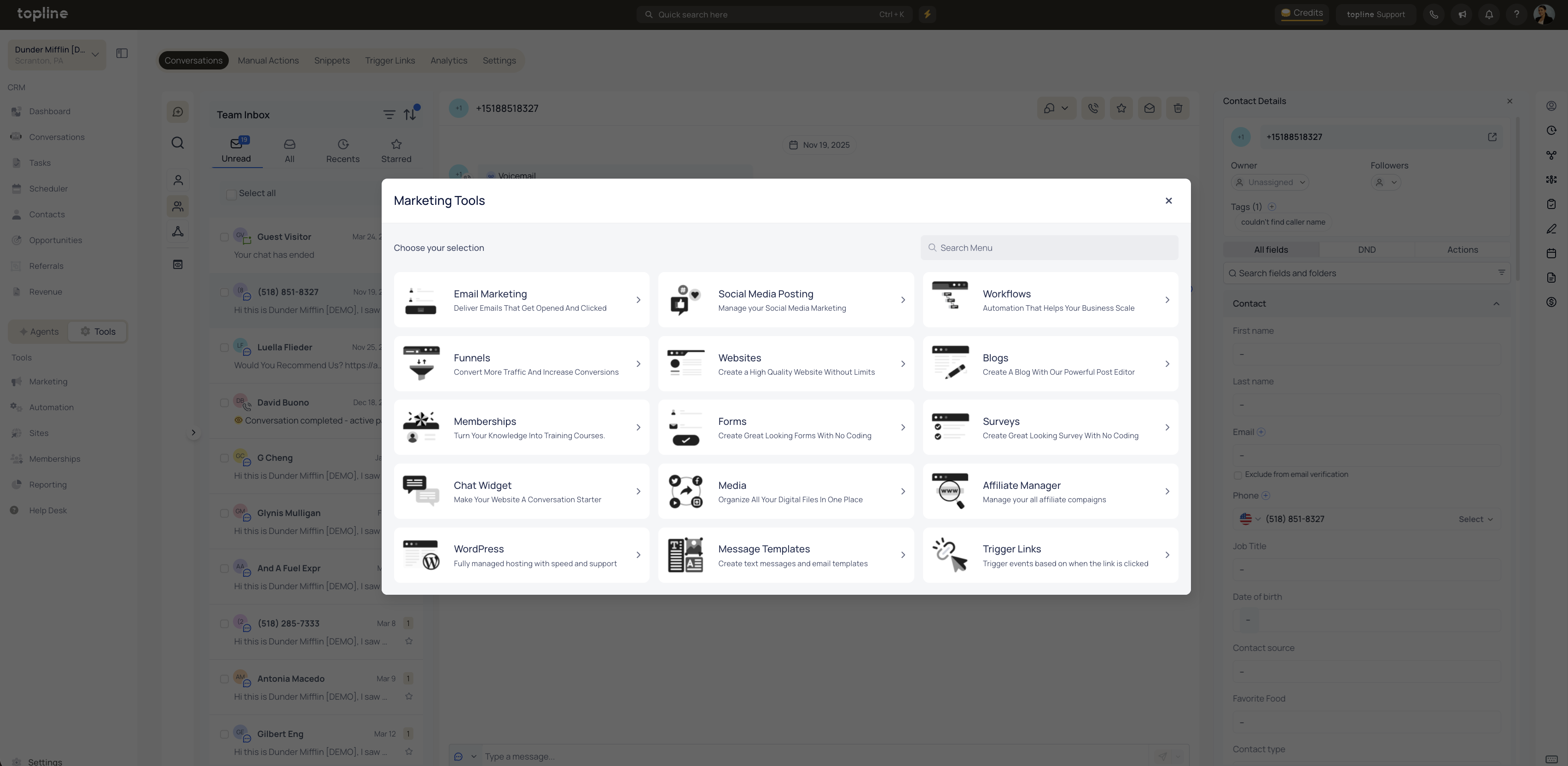Check the Select all checkbox
1568x766 pixels.
231,195
